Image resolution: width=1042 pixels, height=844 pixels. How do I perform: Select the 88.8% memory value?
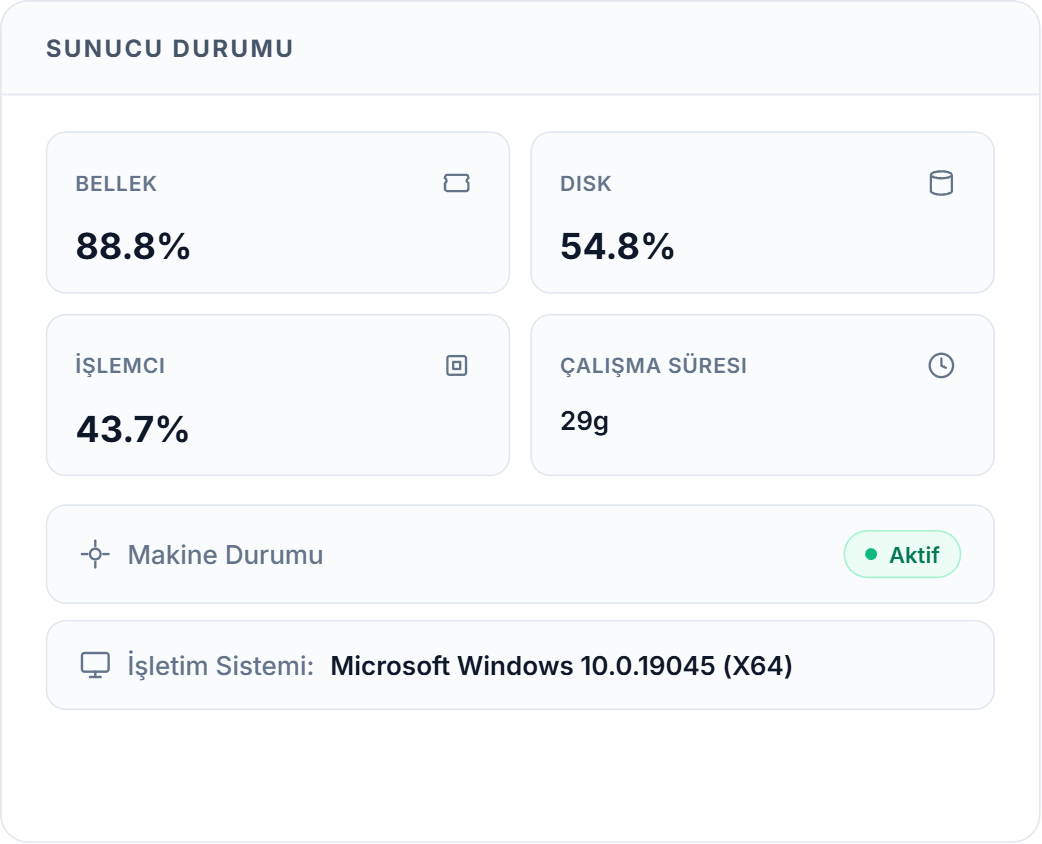point(133,247)
